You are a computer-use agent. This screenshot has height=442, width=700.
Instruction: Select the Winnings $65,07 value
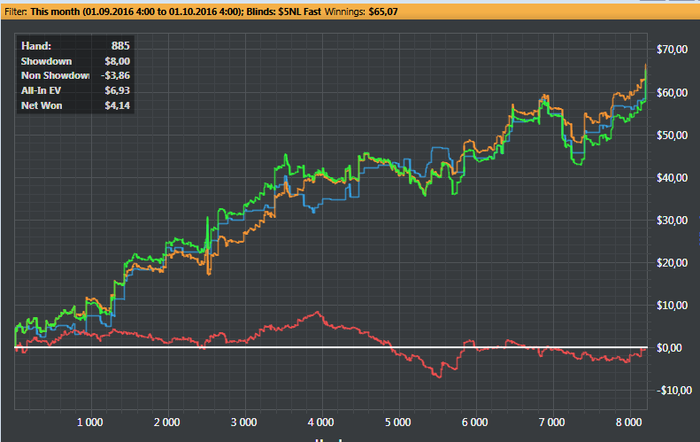(383, 12)
